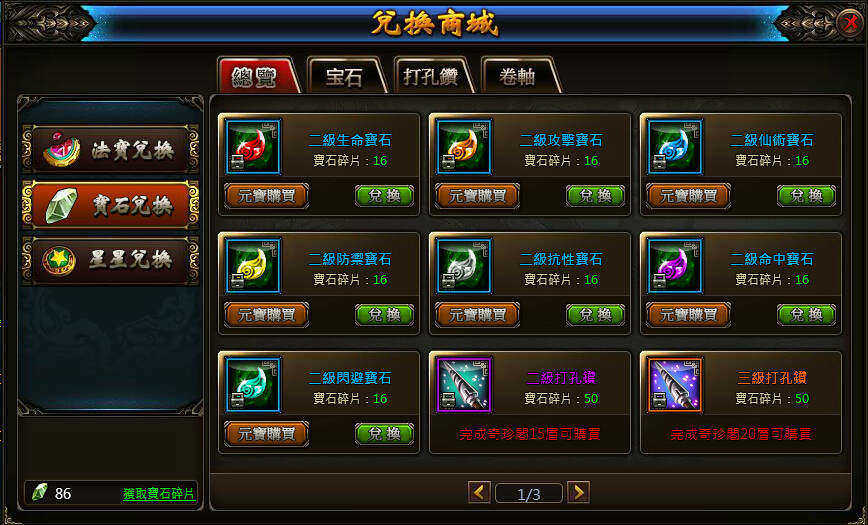Select the orange 二級攻擊寶石 gem icon

tap(464, 147)
